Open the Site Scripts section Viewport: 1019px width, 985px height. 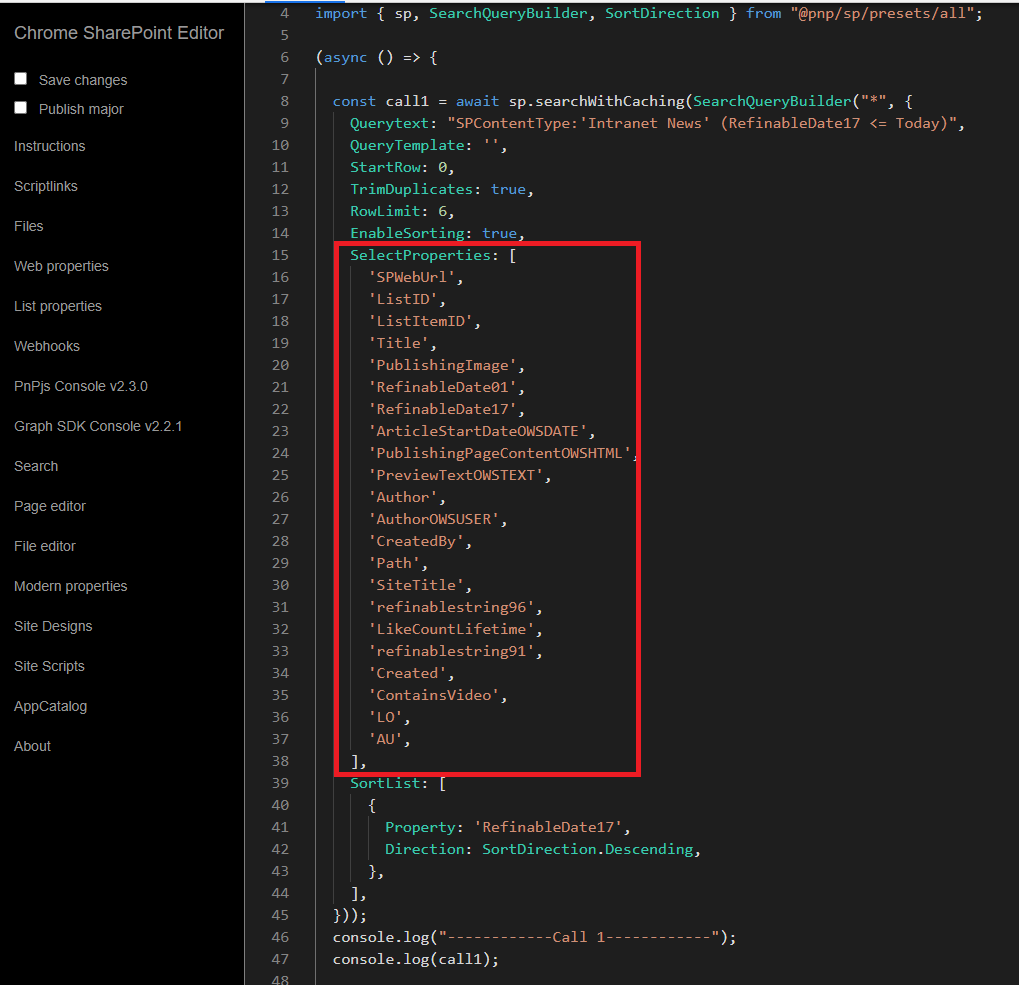pos(49,666)
